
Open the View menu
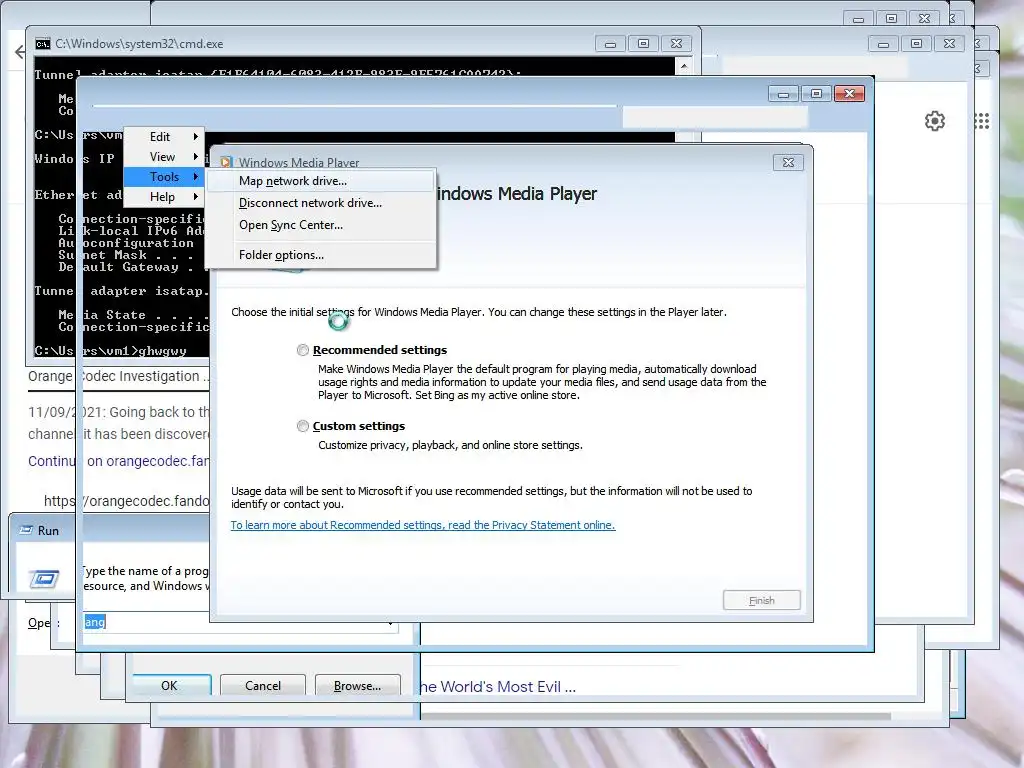(162, 157)
